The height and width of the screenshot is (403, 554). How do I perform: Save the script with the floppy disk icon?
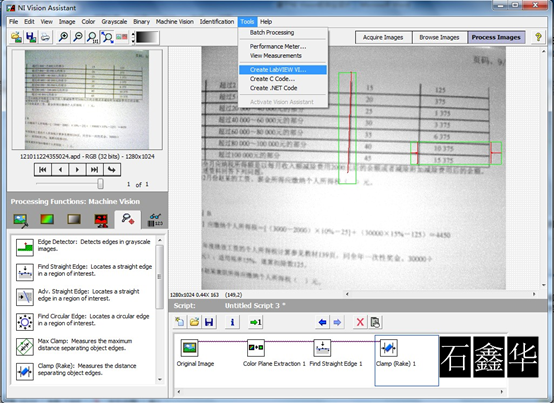(x=209, y=322)
